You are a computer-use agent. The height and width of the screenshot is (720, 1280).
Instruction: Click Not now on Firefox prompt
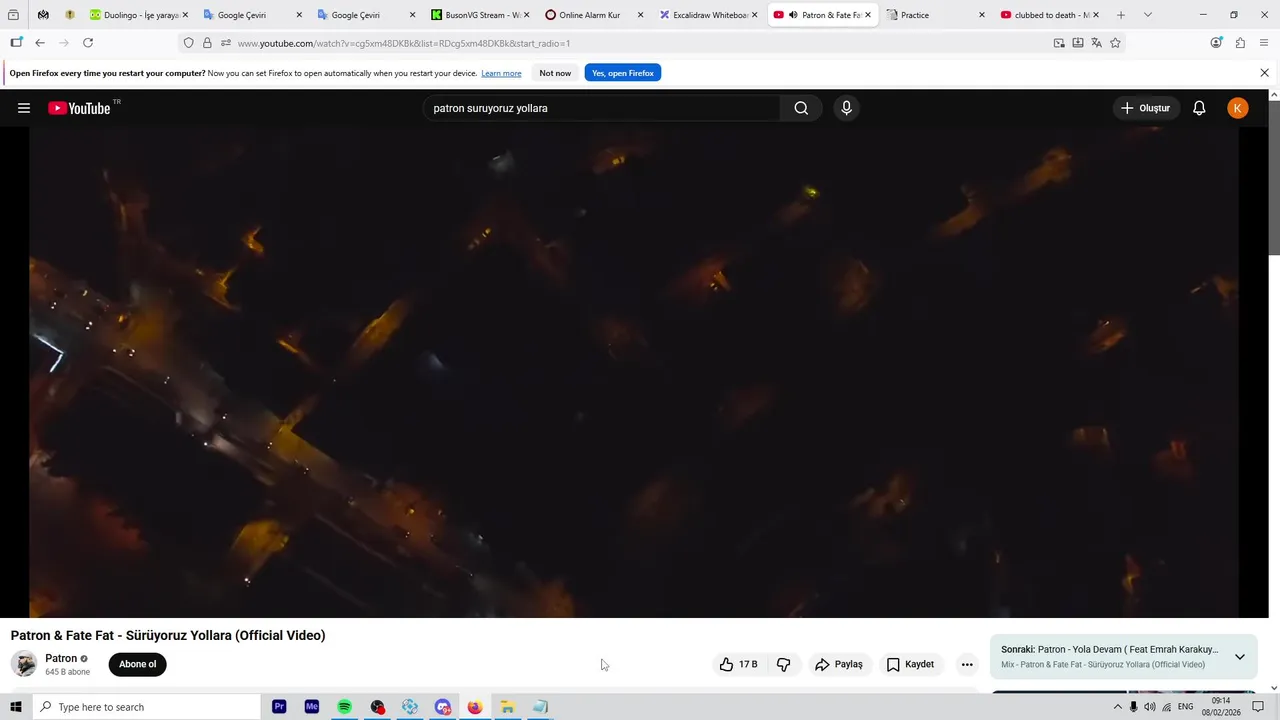tap(555, 73)
